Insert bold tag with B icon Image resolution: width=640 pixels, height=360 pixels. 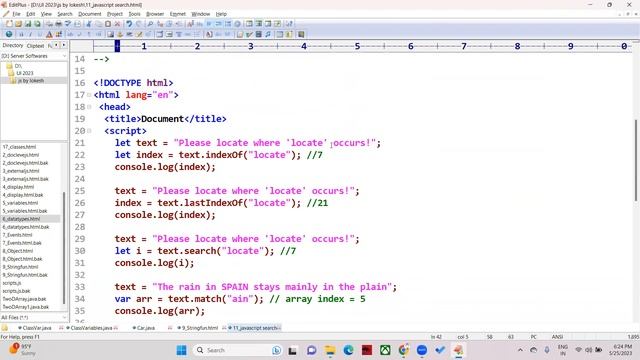click(21, 35)
